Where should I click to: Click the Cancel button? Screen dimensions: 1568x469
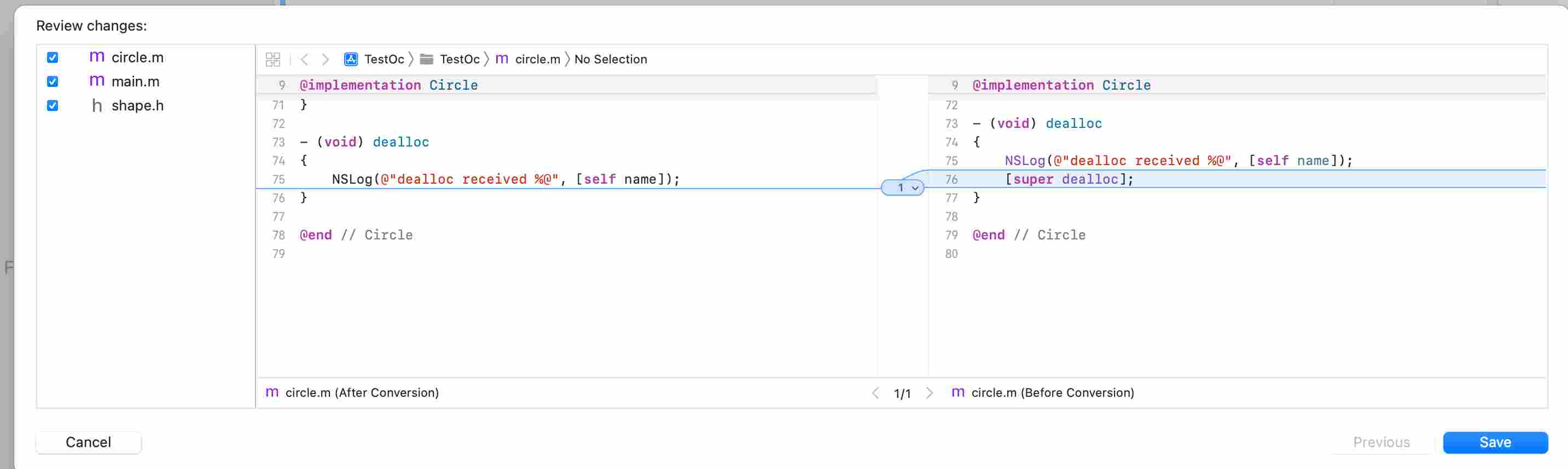coord(88,442)
